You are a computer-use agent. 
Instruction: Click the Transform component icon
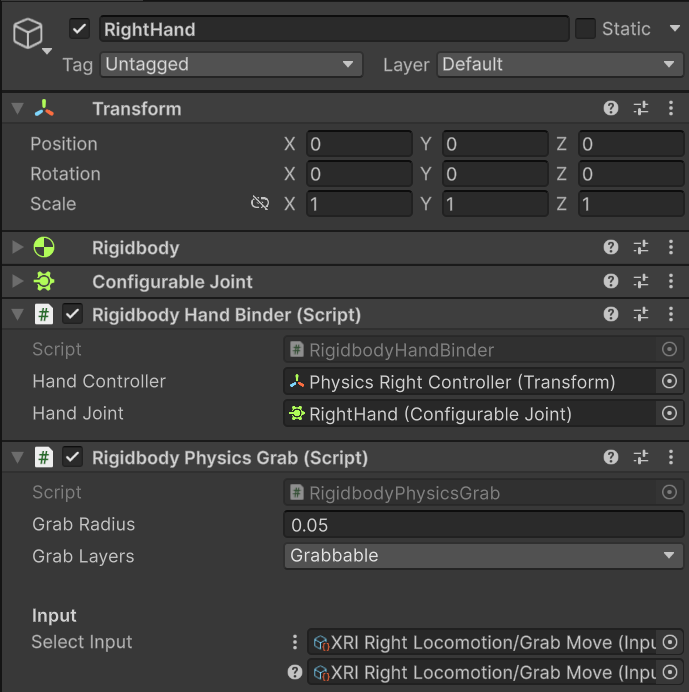point(44,108)
